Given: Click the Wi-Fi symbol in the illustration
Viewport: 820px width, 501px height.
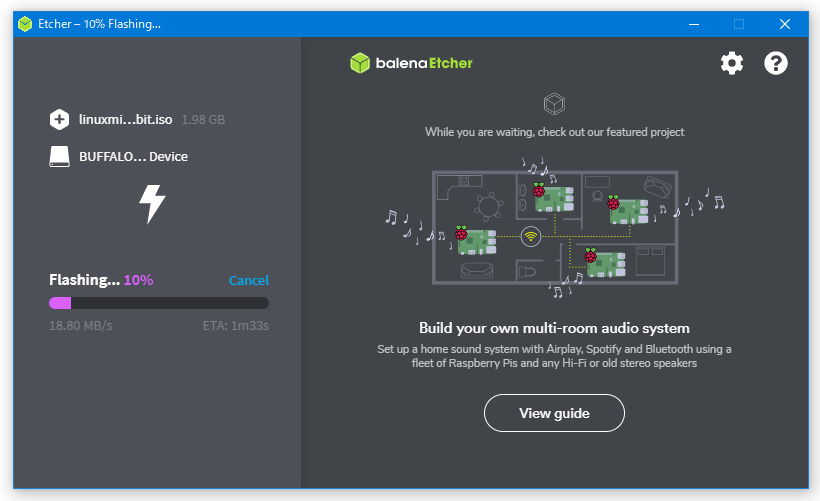Looking at the screenshot, I should [531, 236].
